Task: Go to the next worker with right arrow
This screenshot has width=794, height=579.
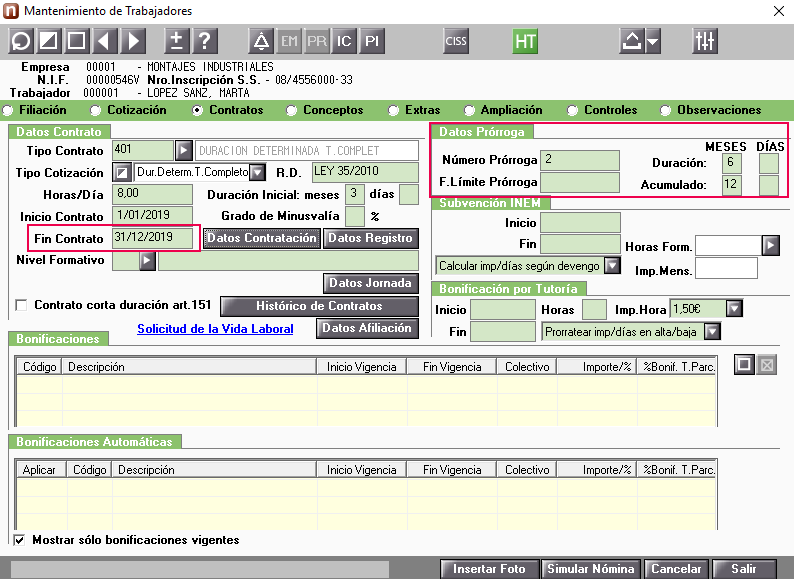Action: tap(133, 41)
